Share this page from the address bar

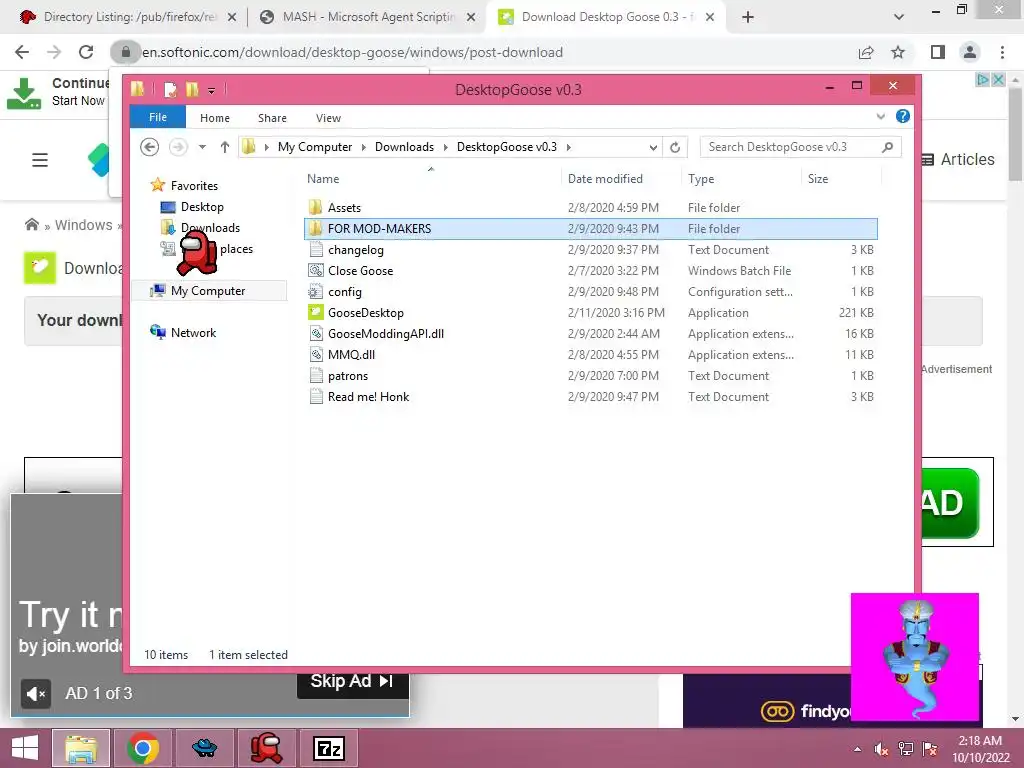coord(866,52)
